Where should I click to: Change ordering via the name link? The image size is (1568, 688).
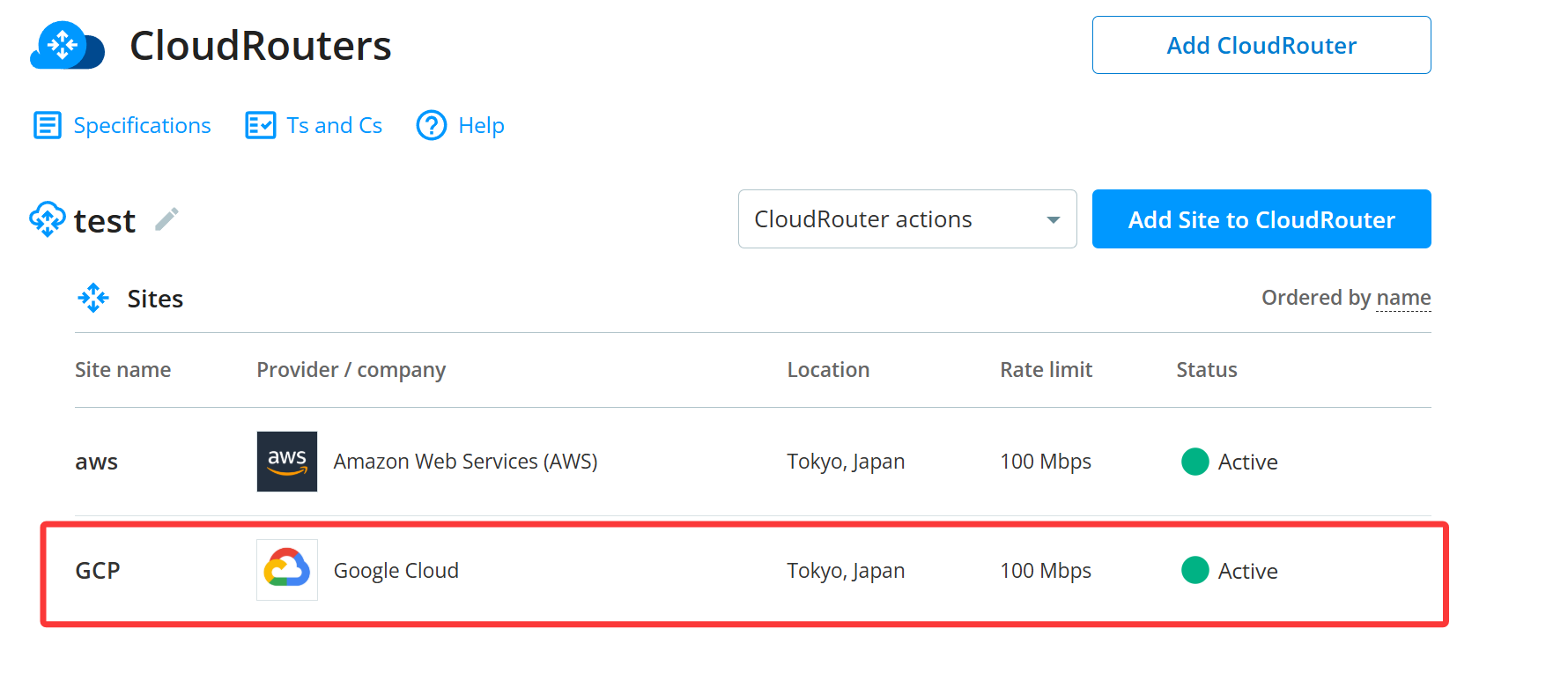1403,298
